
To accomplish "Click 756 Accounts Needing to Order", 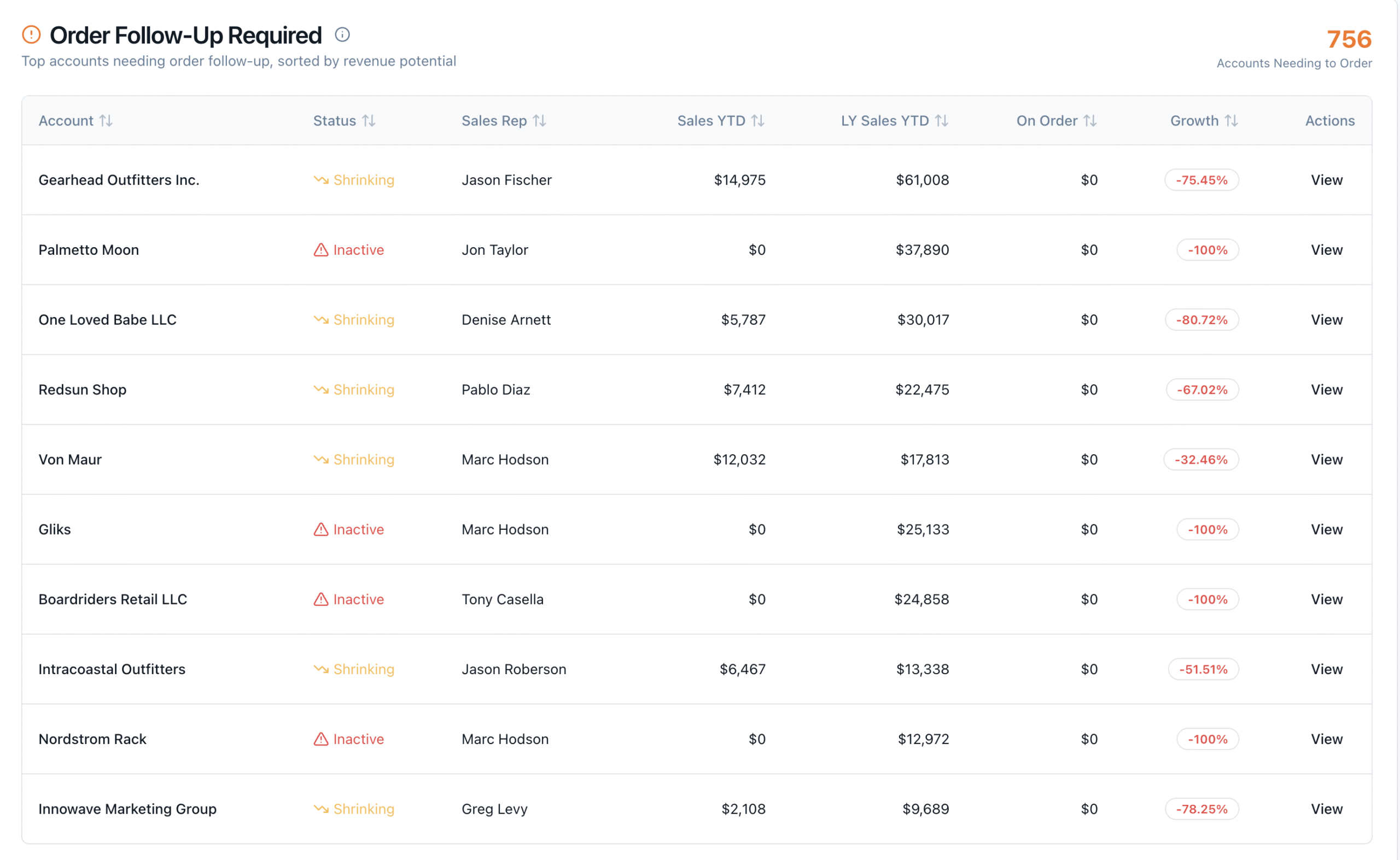I will pos(1349,40).
